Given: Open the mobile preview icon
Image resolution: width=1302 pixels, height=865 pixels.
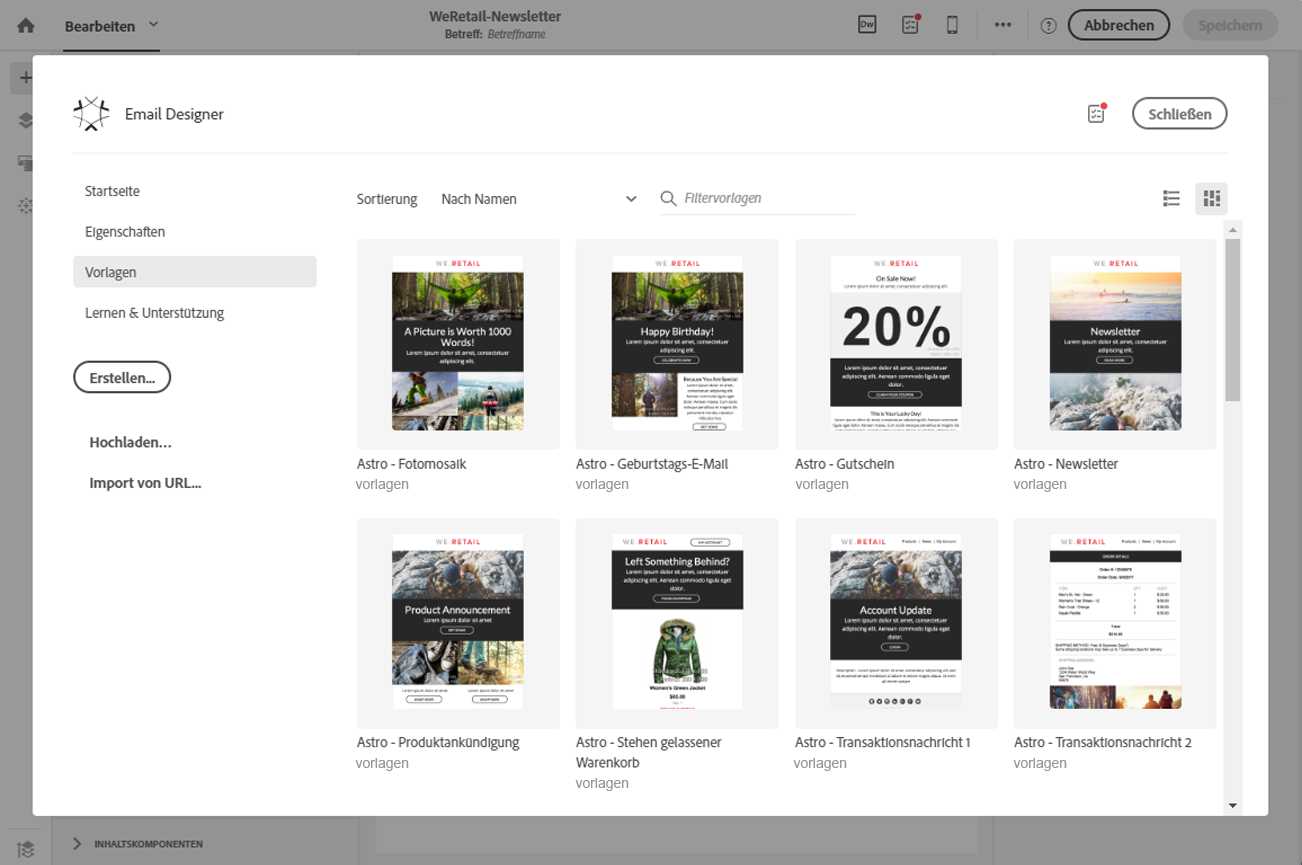Looking at the screenshot, I should (952, 25).
